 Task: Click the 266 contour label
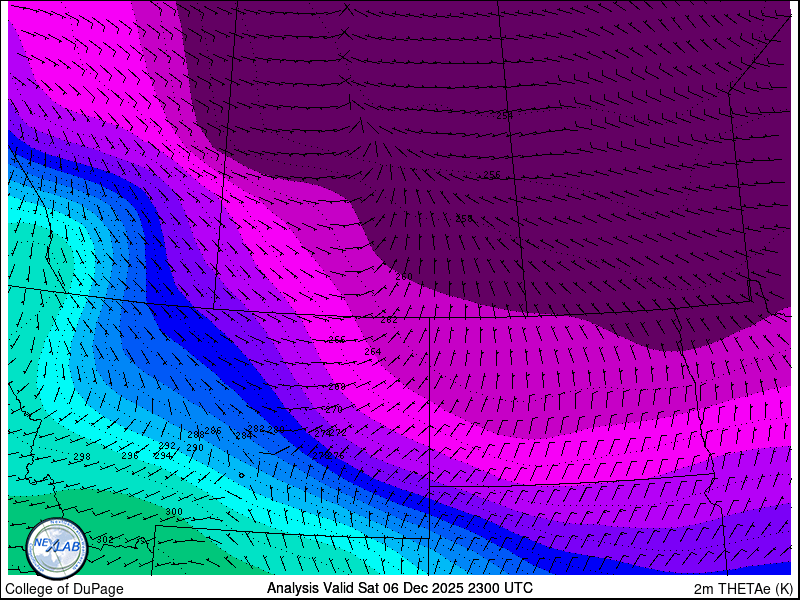(x=337, y=340)
